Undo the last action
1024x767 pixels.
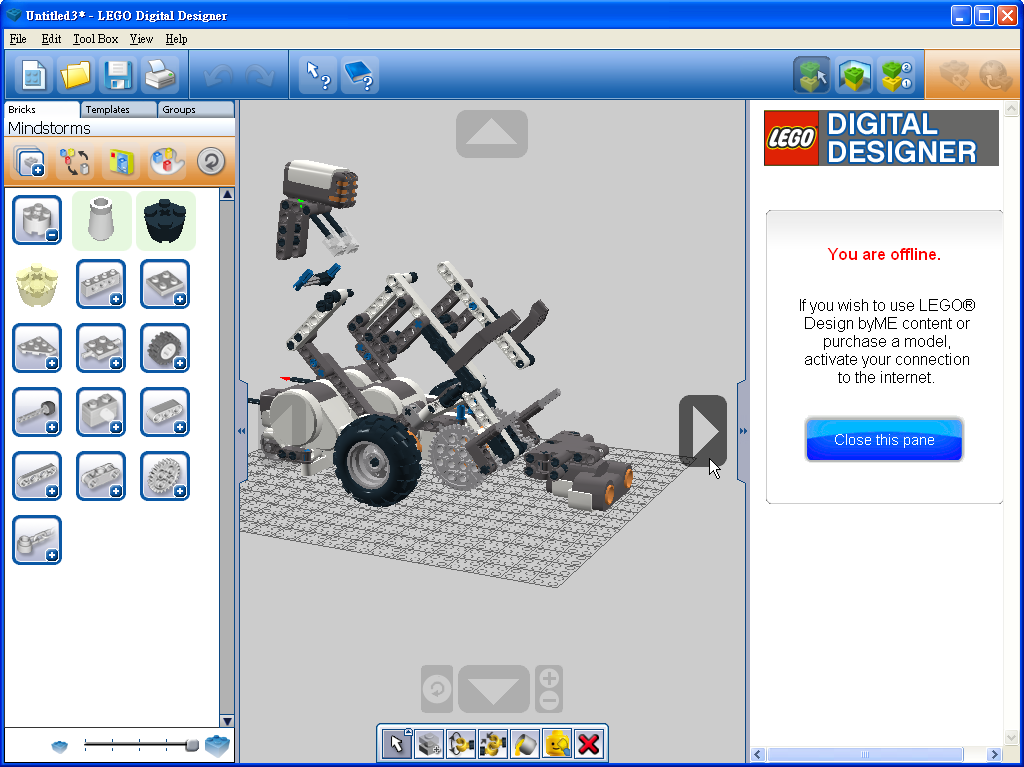pos(218,76)
